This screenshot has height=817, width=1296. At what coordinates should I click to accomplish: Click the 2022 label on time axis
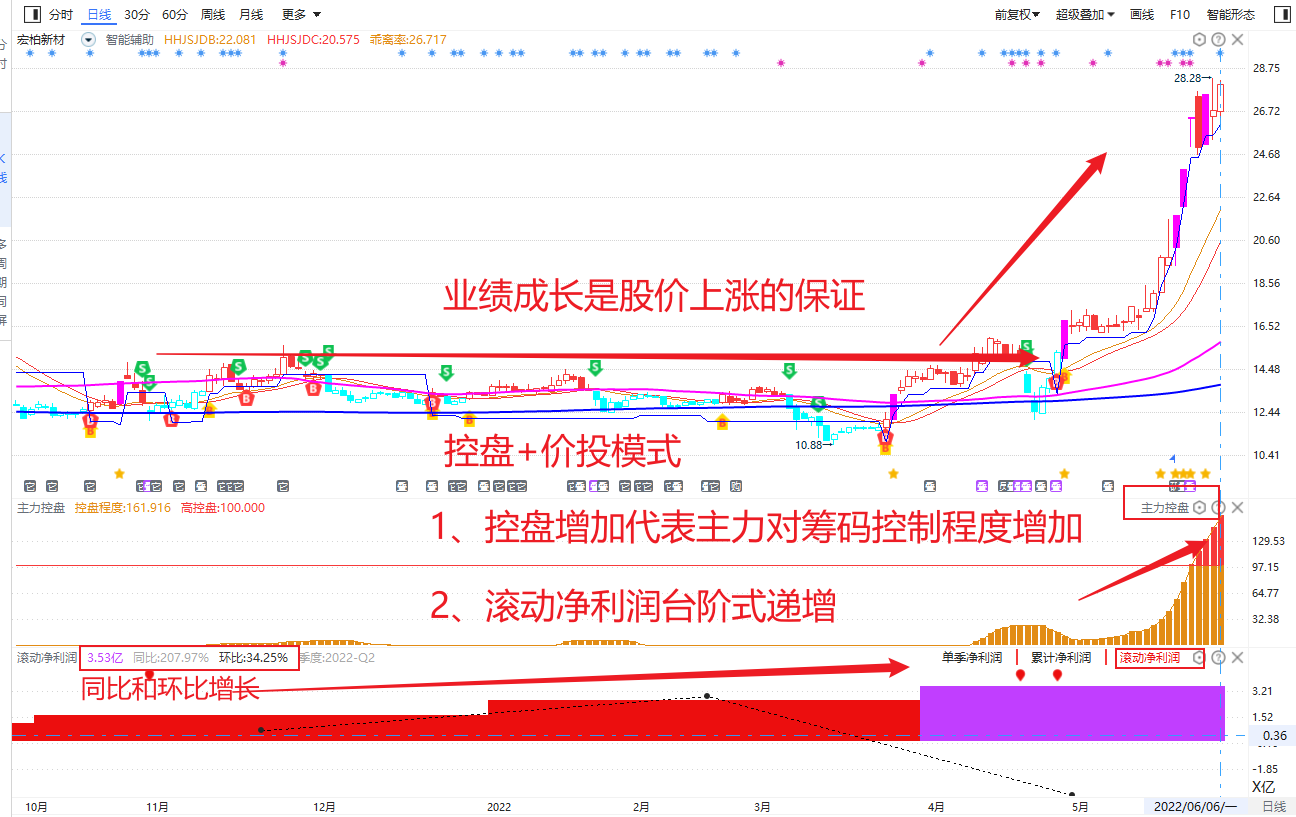[499, 806]
